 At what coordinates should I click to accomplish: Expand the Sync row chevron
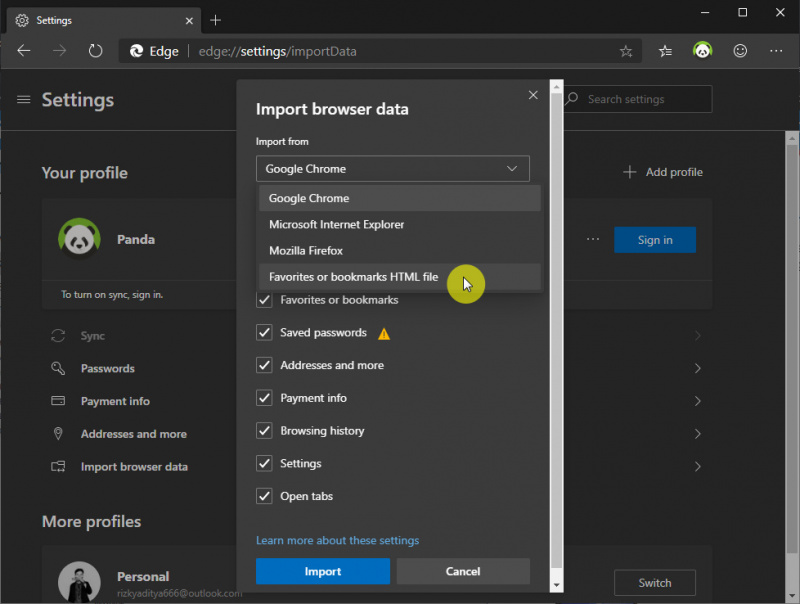click(x=697, y=336)
